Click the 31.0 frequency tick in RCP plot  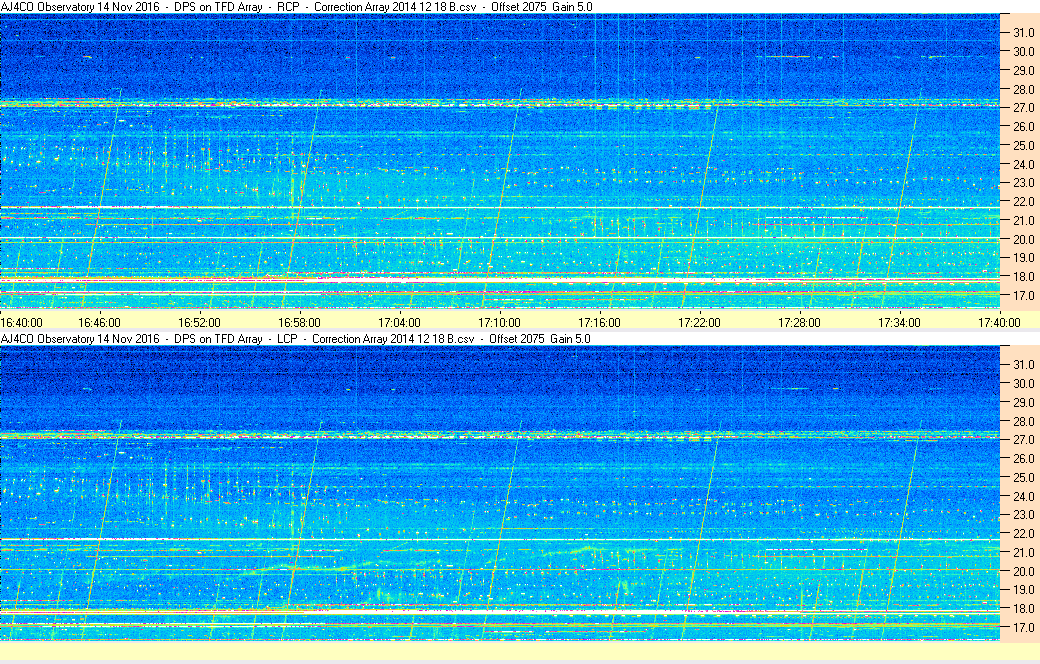1023,33
